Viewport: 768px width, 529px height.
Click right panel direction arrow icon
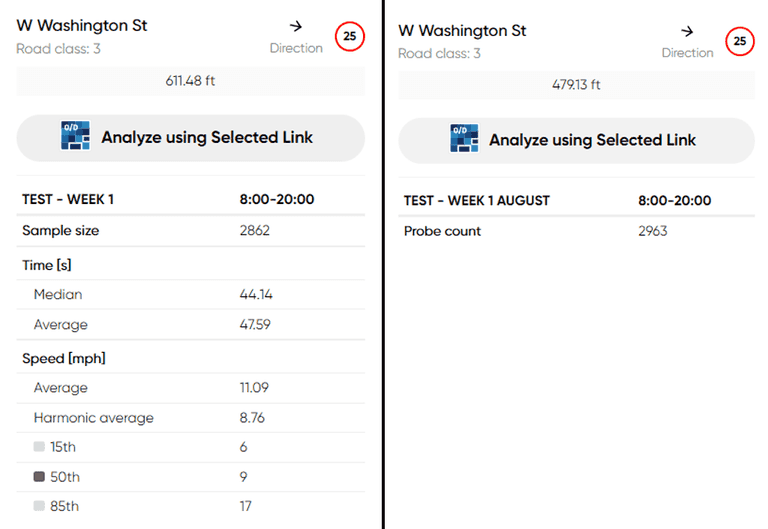click(687, 31)
